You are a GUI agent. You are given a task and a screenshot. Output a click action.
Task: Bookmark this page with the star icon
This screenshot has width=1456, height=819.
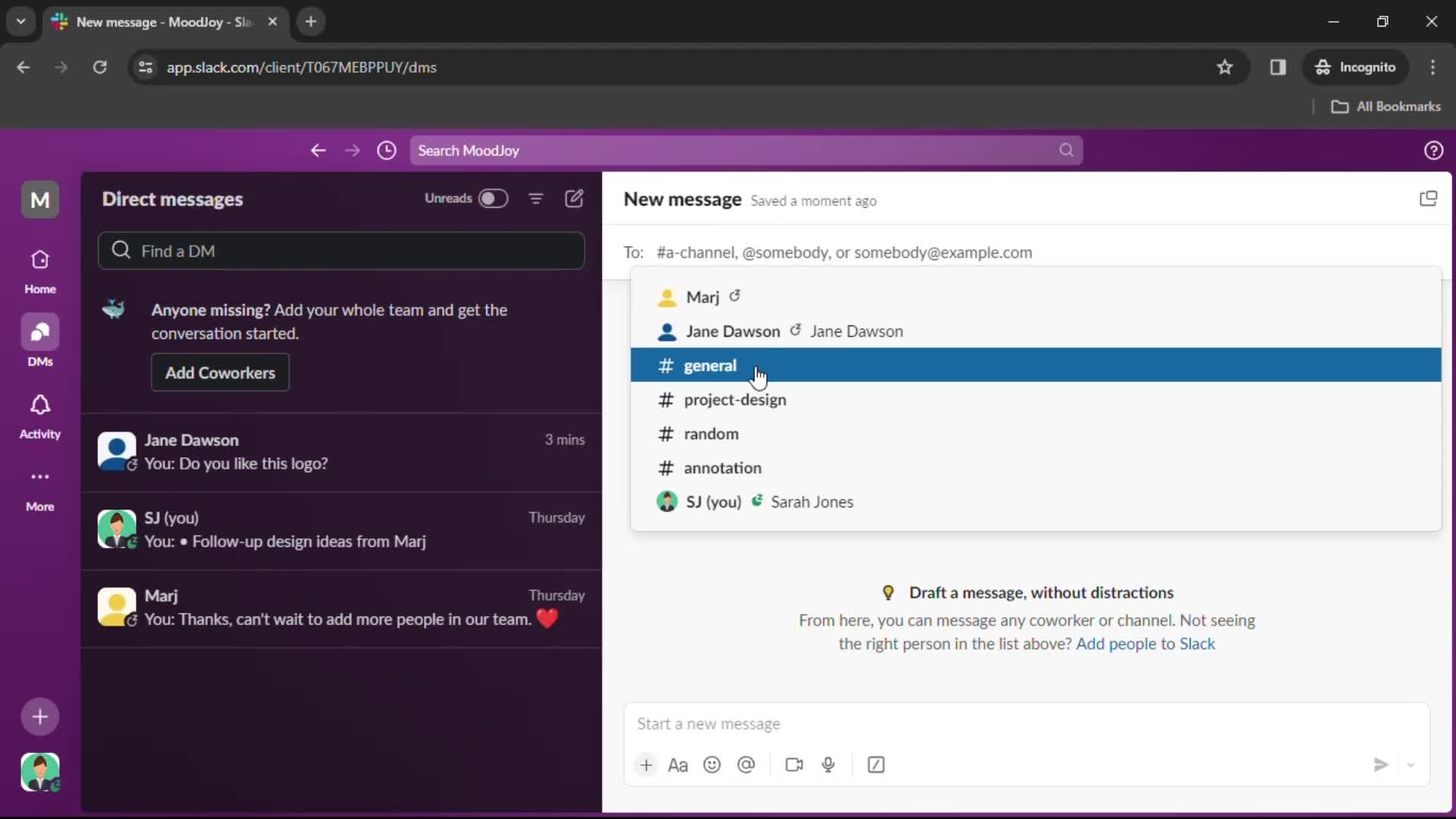(x=1225, y=67)
